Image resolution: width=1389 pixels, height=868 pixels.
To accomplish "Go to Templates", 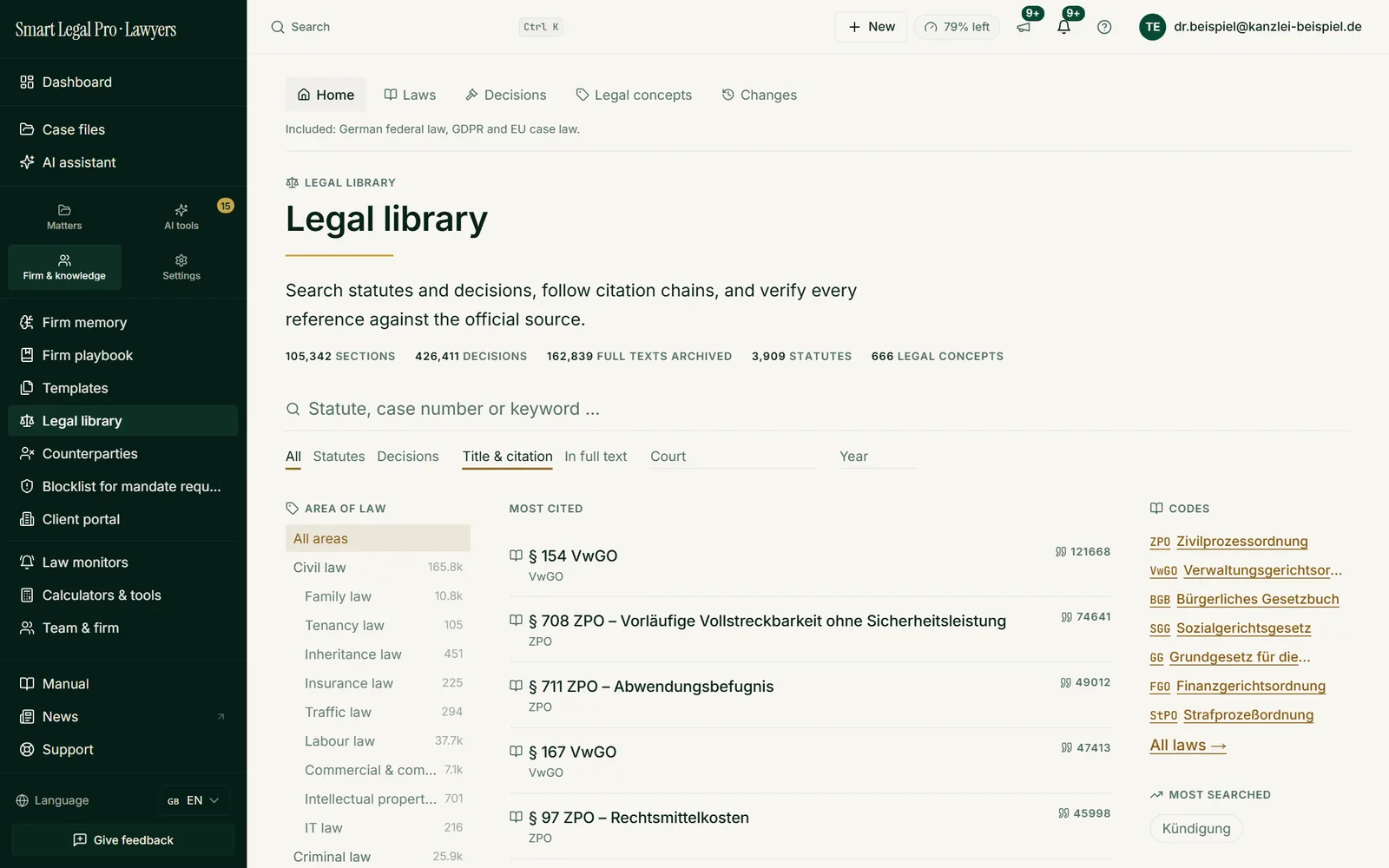I will point(122,388).
